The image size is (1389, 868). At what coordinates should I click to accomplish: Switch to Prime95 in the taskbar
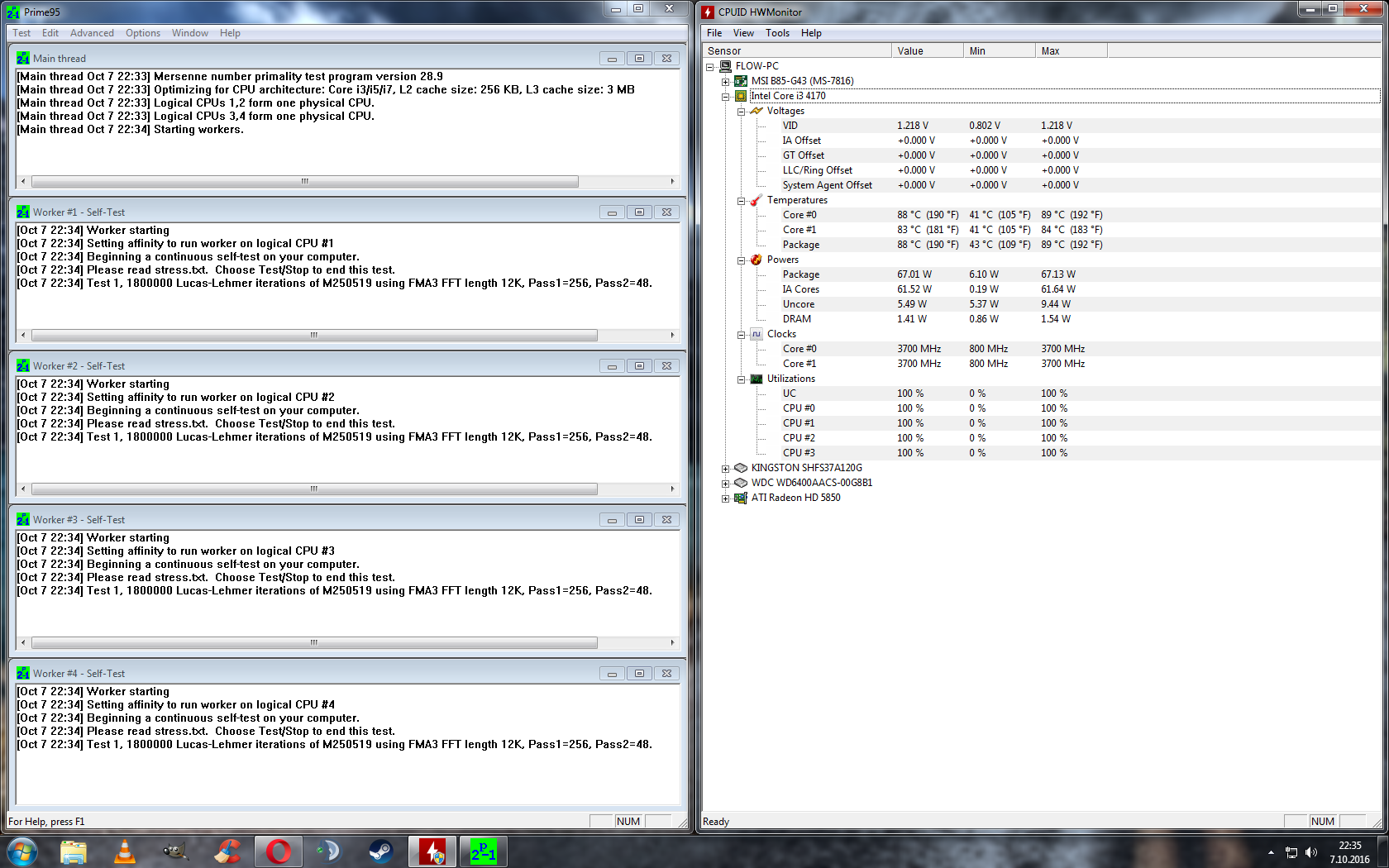click(x=484, y=851)
